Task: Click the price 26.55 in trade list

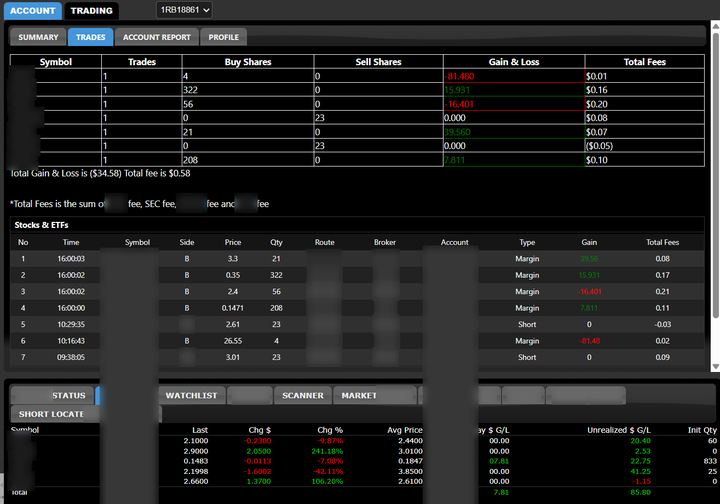Action: pos(232,341)
